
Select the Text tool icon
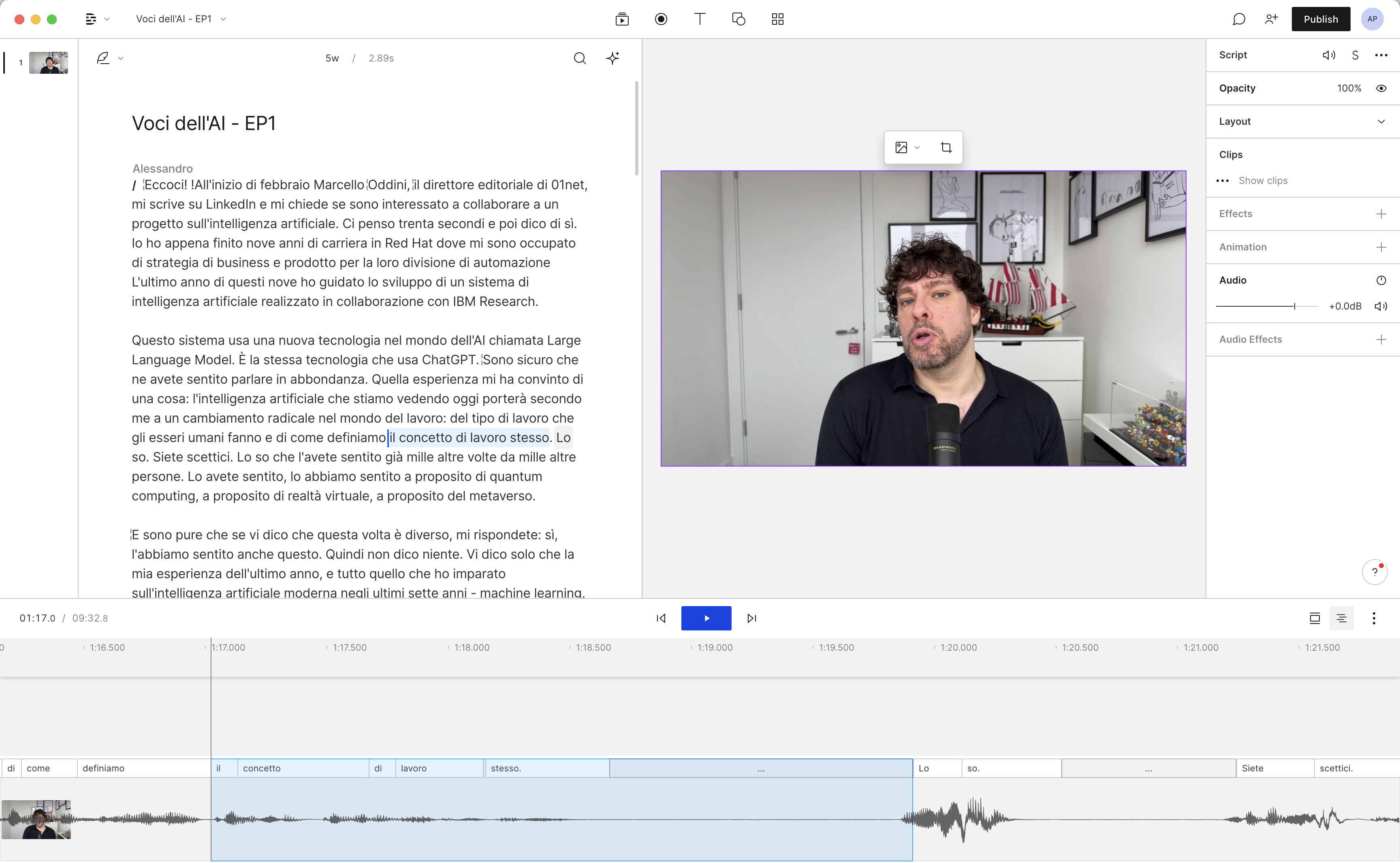pyautogui.click(x=700, y=19)
